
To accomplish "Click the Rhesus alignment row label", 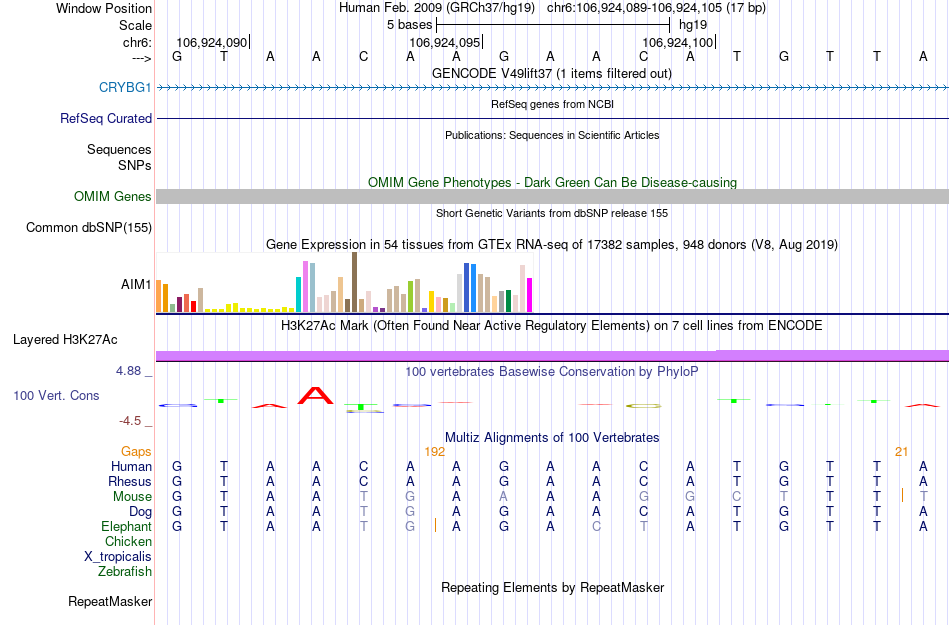I will [x=130, y=481].
